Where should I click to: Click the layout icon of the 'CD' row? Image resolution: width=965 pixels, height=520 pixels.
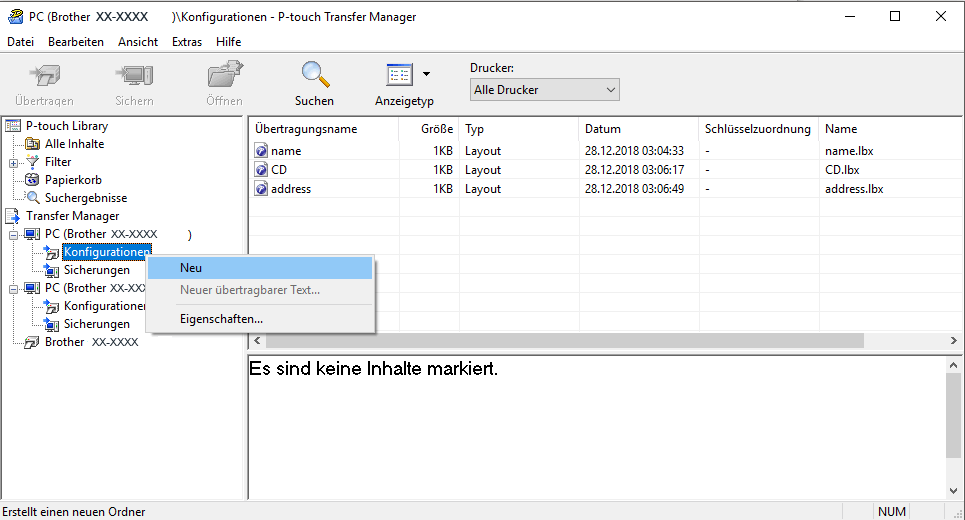[x=261, y=170]
